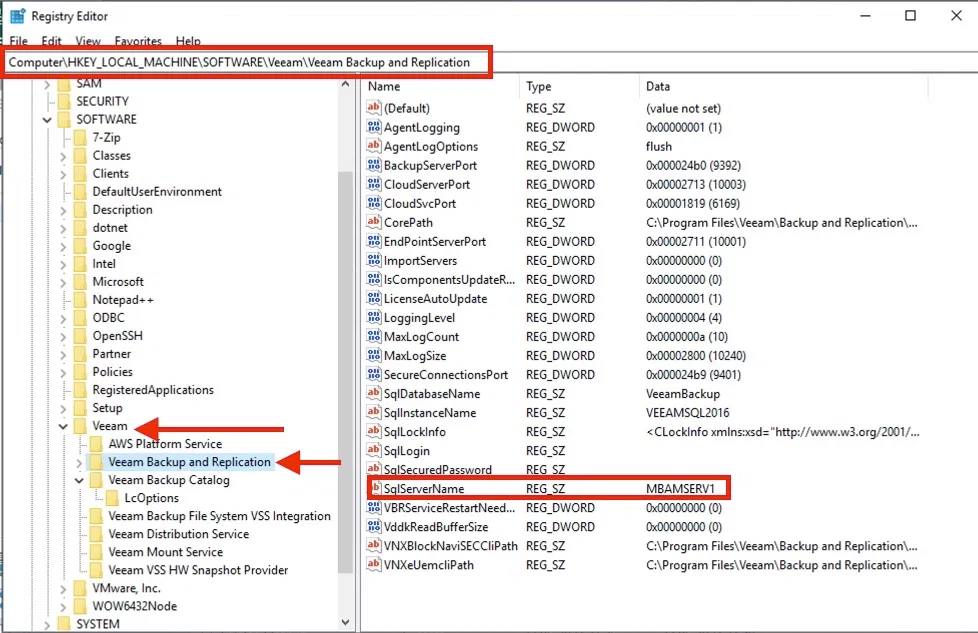Select the VBRServiceRestartNeed... value name
978x633 pixels.
pos(449,508)
